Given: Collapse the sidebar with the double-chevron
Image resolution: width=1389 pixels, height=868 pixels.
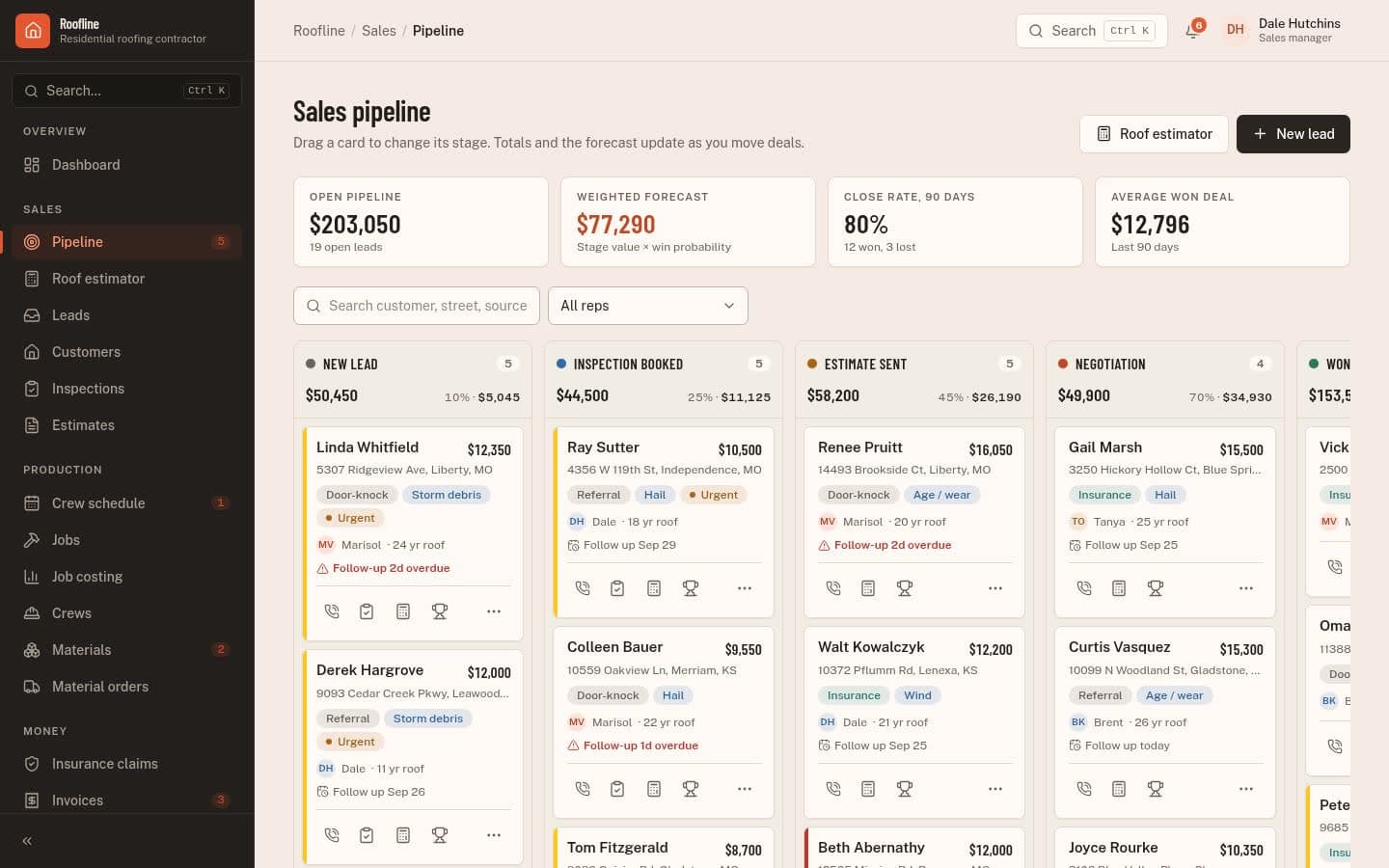Looking at the screenshot, I should pos(27,841).
